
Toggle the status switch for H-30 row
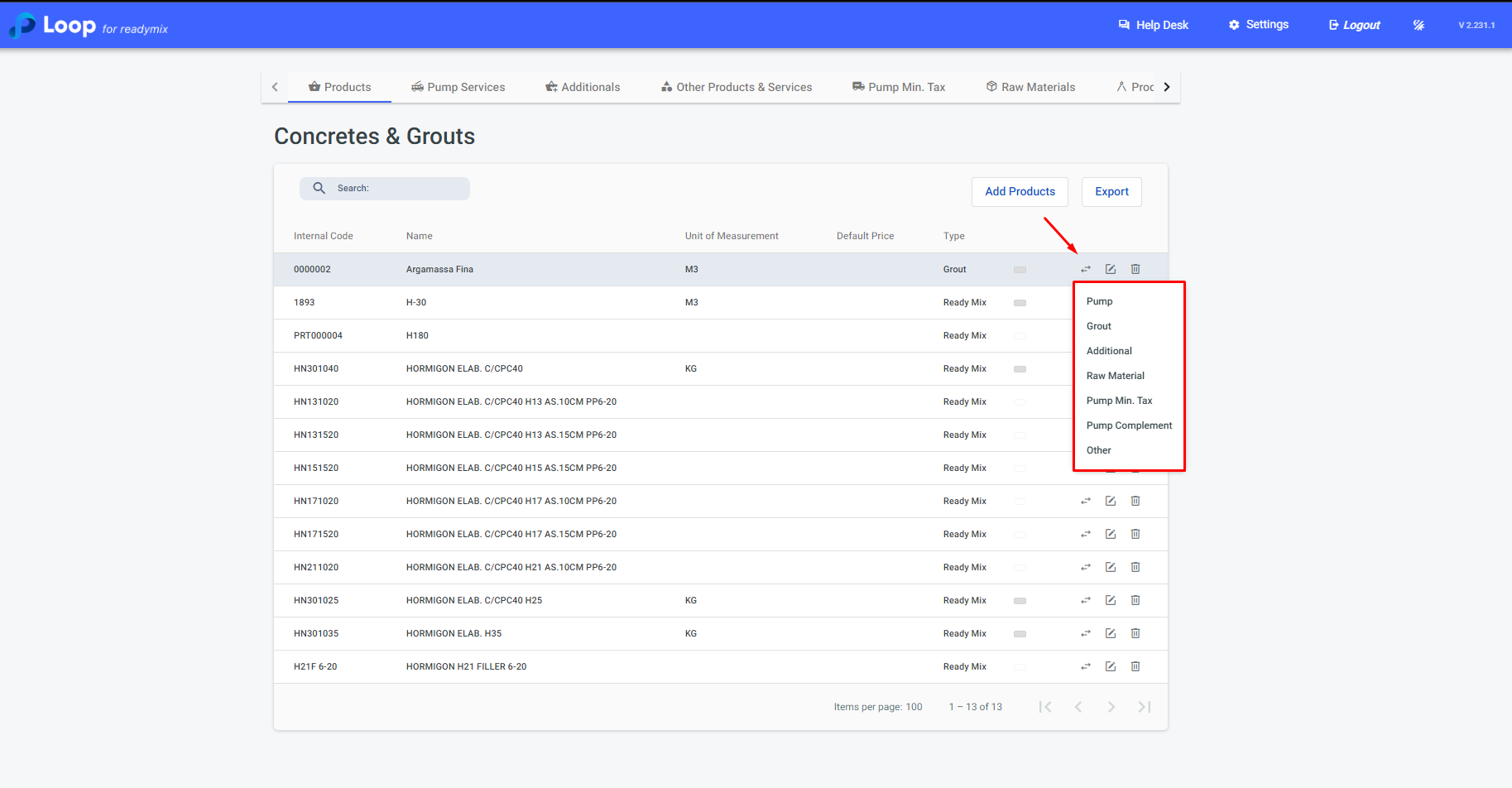click(x=1020, y=303)
